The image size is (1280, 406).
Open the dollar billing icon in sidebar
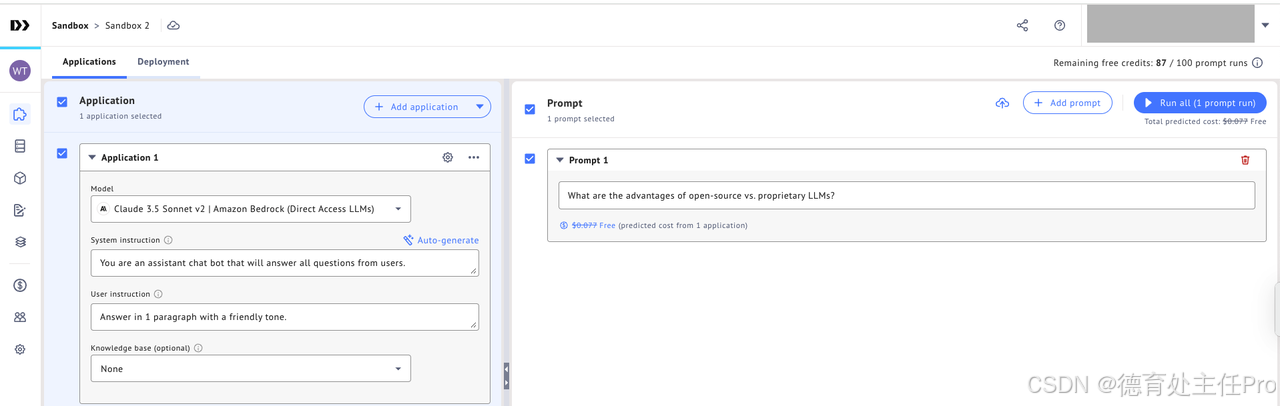point(20,285)
